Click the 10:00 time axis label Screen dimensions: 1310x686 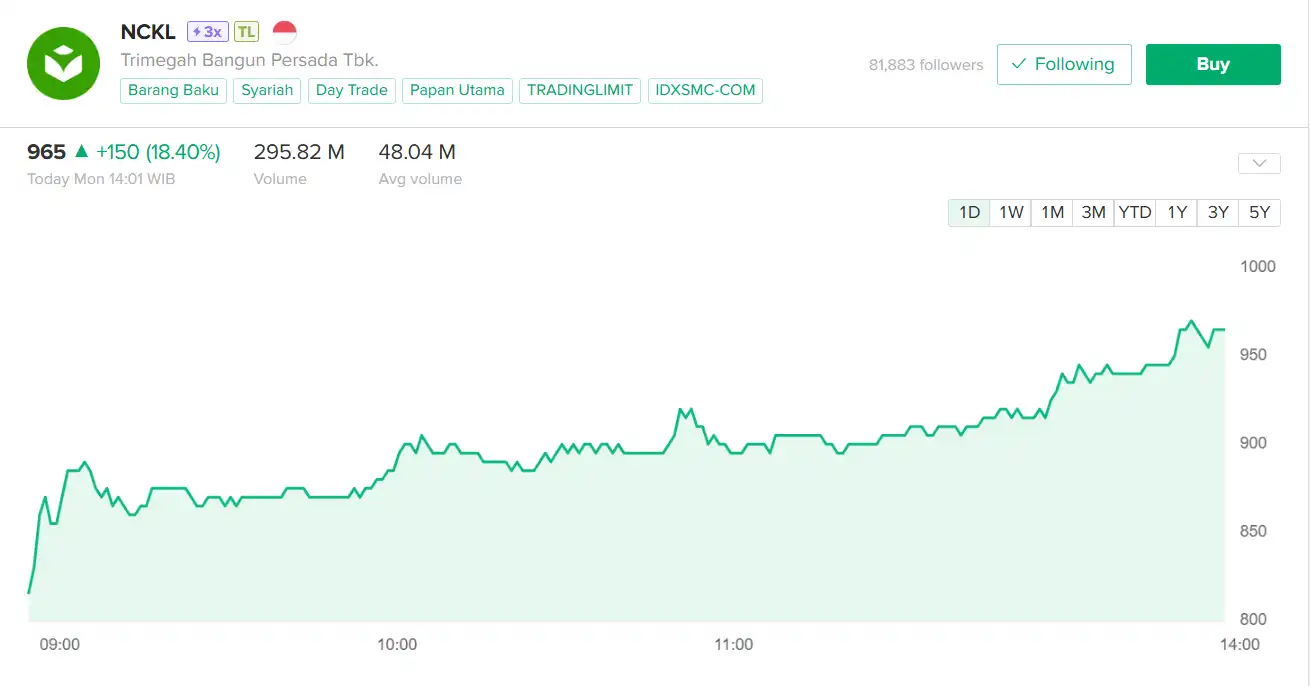(397, 645)
